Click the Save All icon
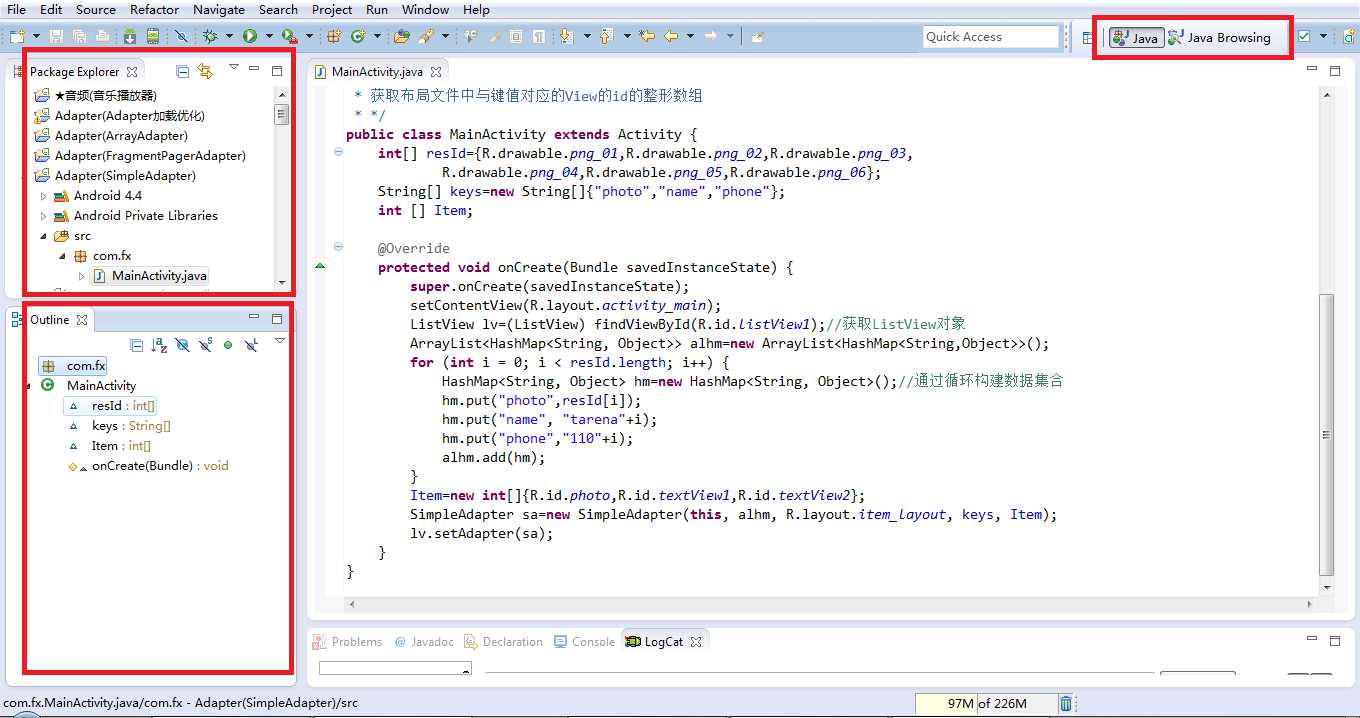 pyautogui.click(x=79, y=36)
